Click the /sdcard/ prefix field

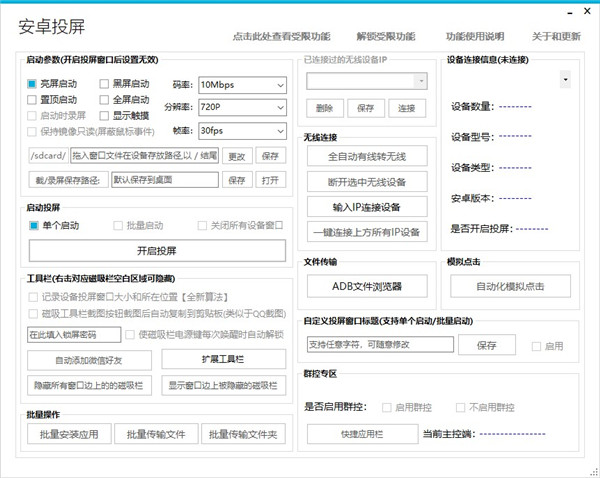click(x=48, y=156)
